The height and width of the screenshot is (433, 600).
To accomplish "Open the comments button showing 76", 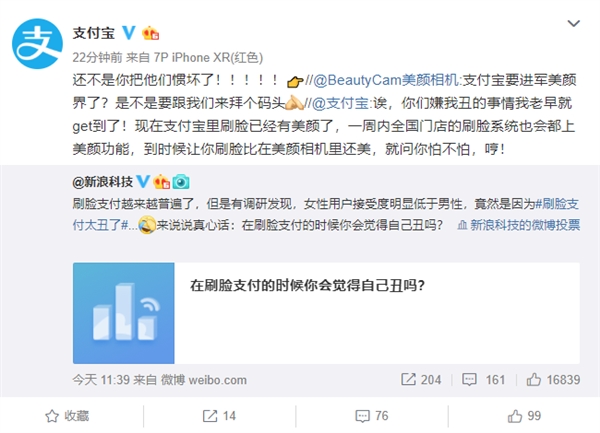I will click(372, 416).
